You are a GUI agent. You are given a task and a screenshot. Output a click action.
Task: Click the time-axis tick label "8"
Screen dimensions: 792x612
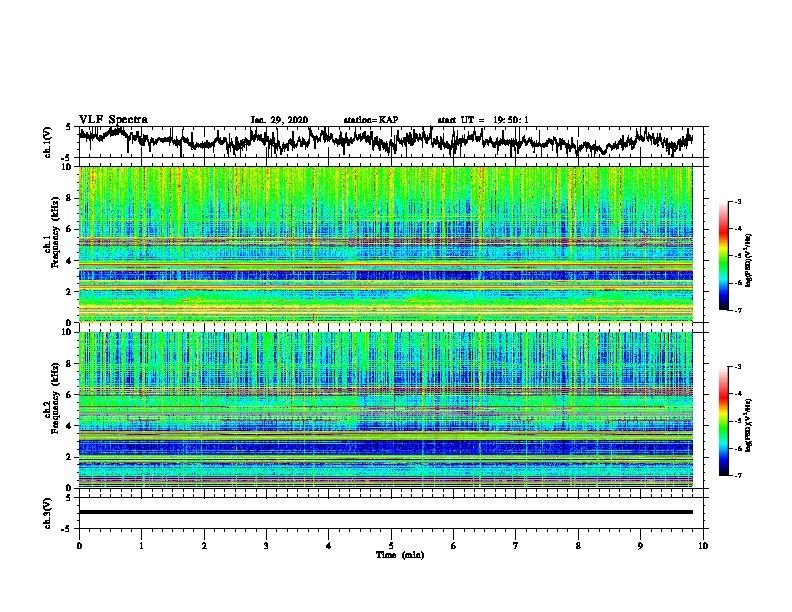click(x=578, y=546)
